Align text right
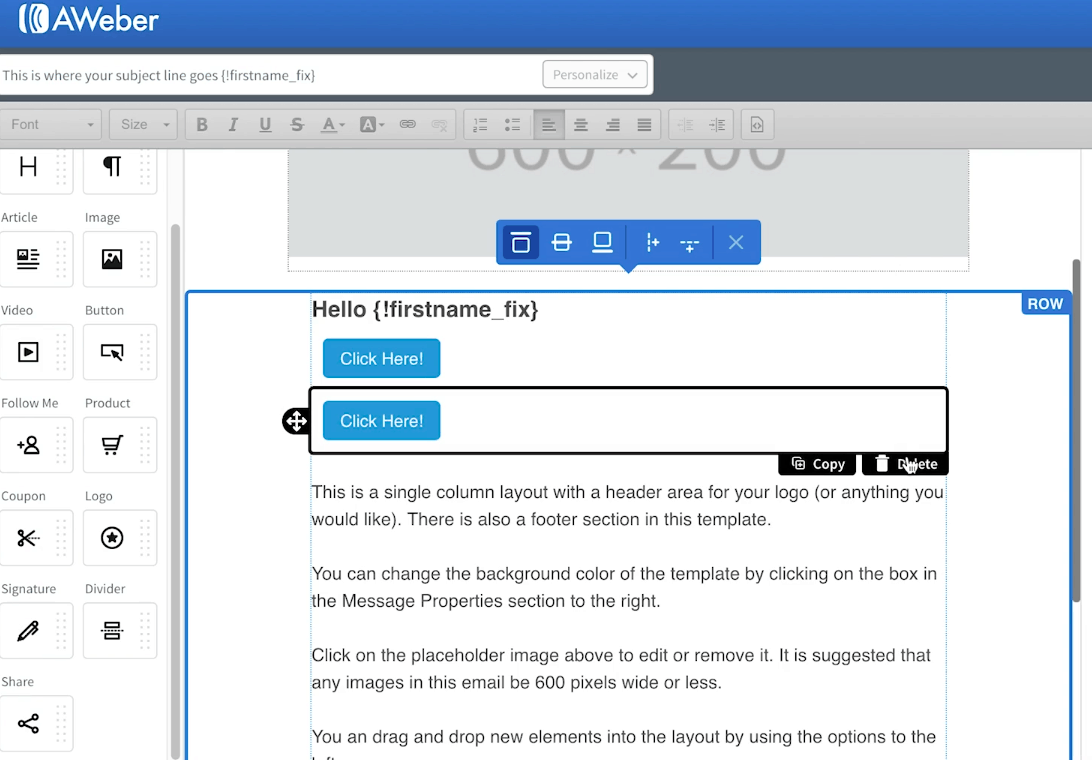Image resolution: width=1092 pixels, height=760 pixels. point(613,125)
